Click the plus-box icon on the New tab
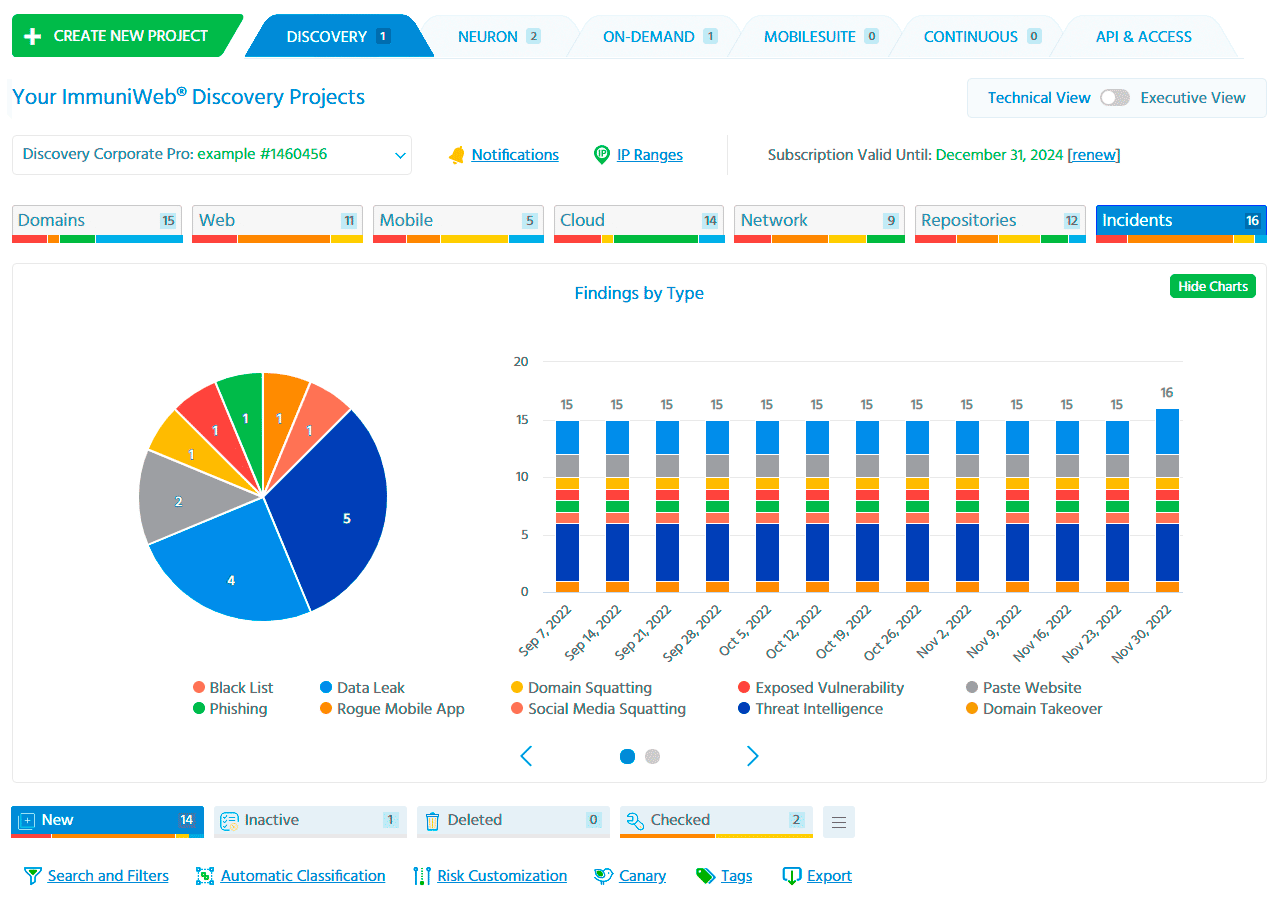Screen dimensions: 1279x903 [27, 821]
